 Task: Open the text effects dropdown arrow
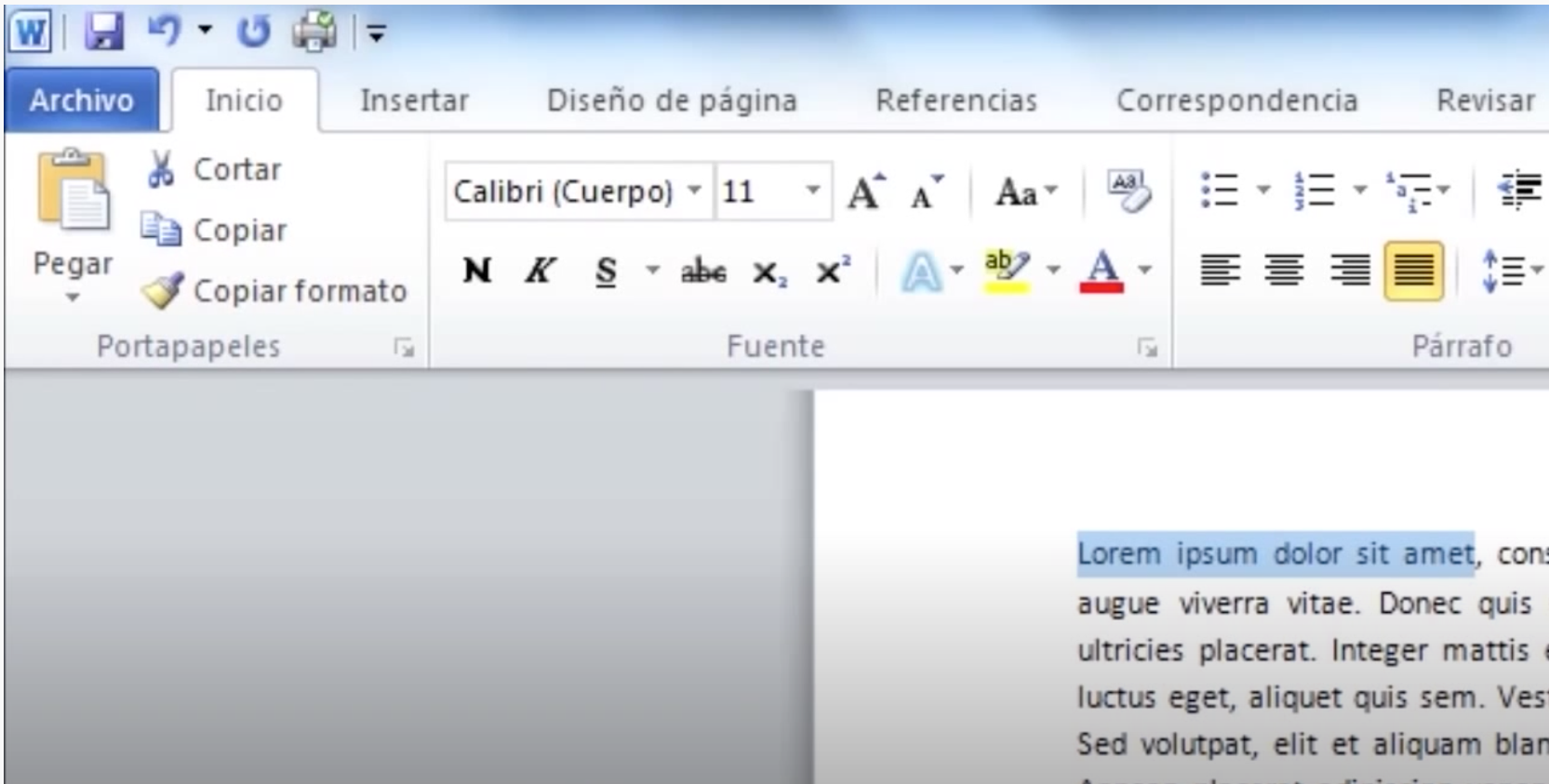pyautogui.click(x=956, y=271)
